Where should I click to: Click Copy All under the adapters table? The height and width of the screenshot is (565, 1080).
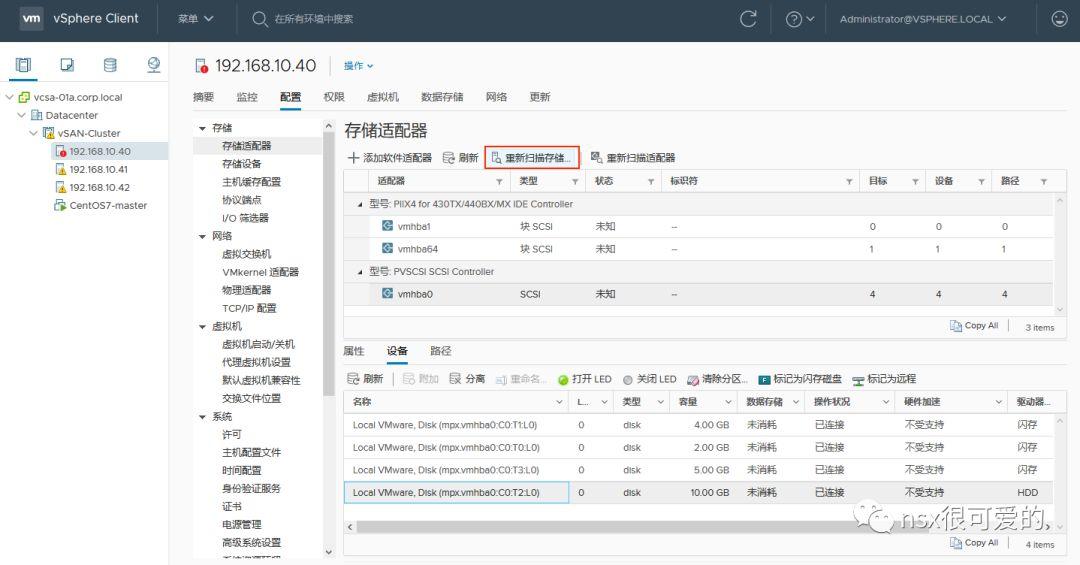(x=975, y=326)
